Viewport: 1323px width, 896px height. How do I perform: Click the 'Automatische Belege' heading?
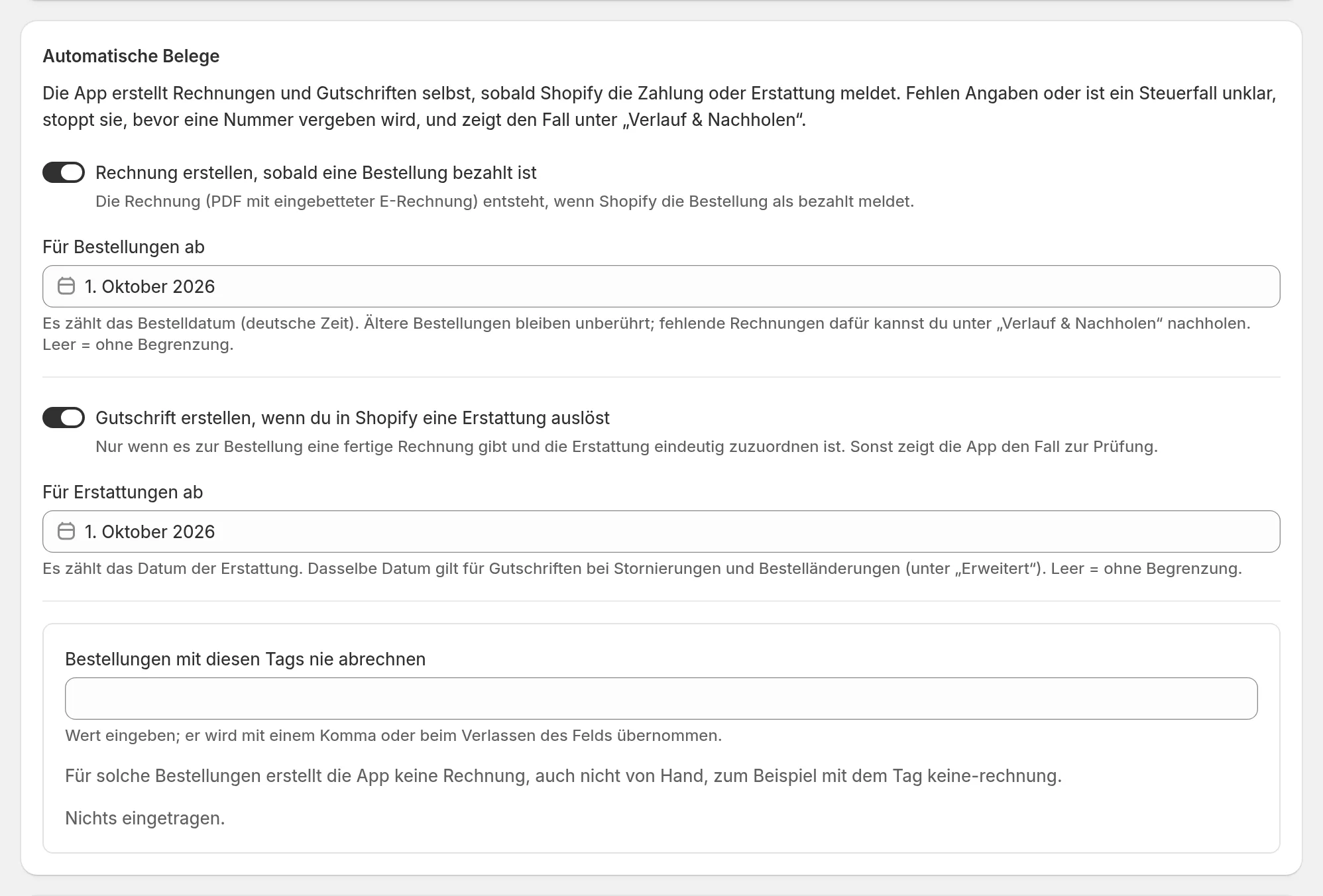pos(131,56)
